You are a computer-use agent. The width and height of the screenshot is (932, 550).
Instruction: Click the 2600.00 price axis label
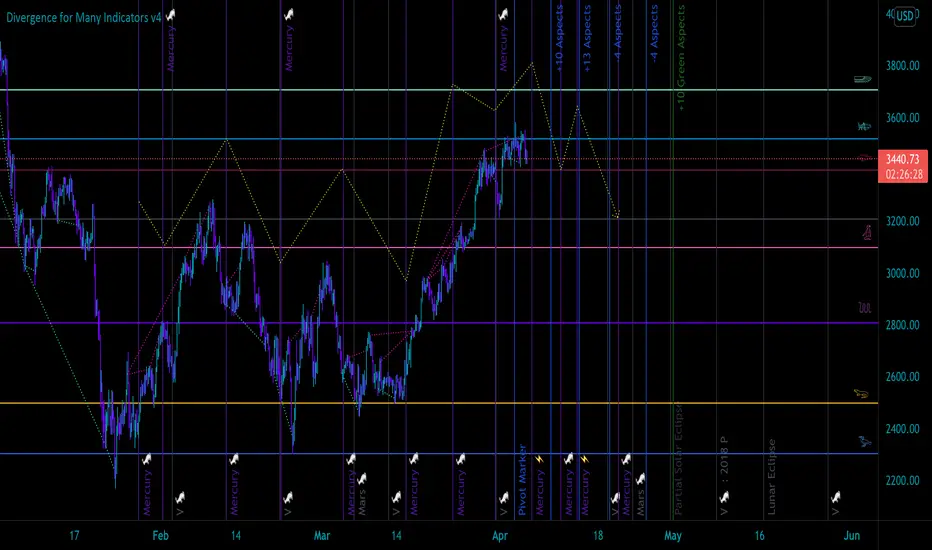[902, 376]
